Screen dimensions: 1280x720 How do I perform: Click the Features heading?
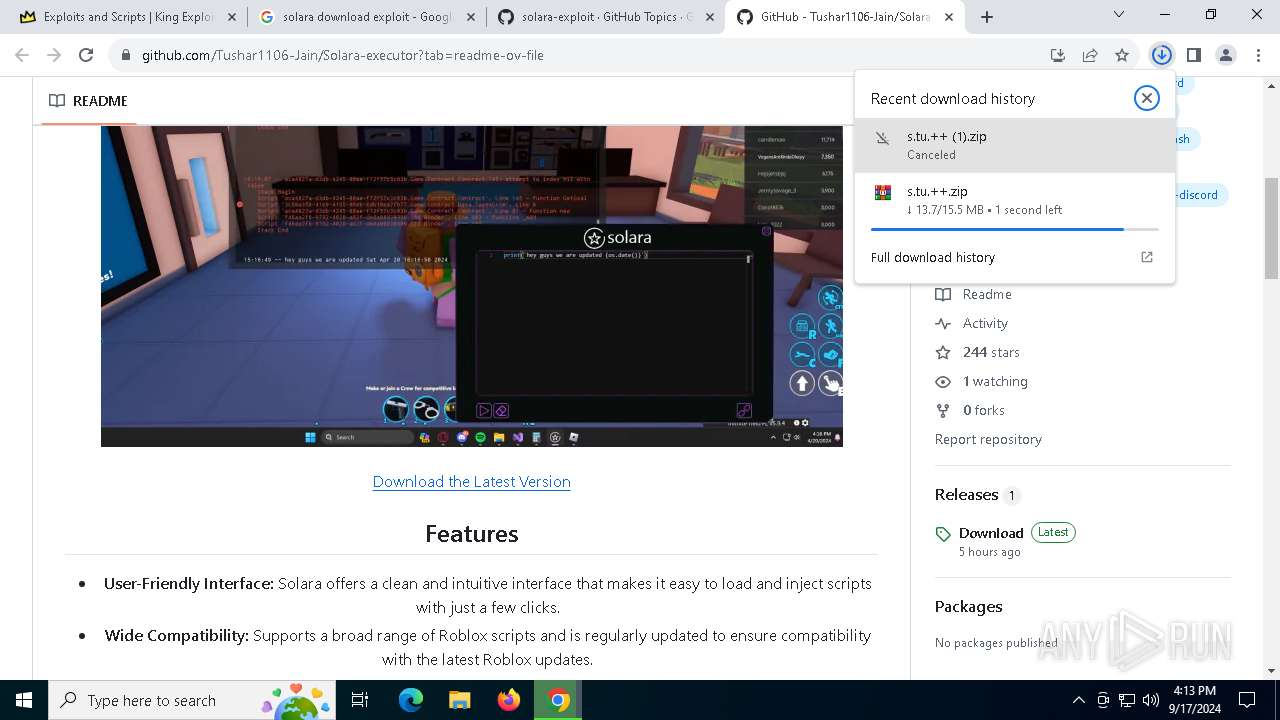pyautogui.click(x=471, y=534)
